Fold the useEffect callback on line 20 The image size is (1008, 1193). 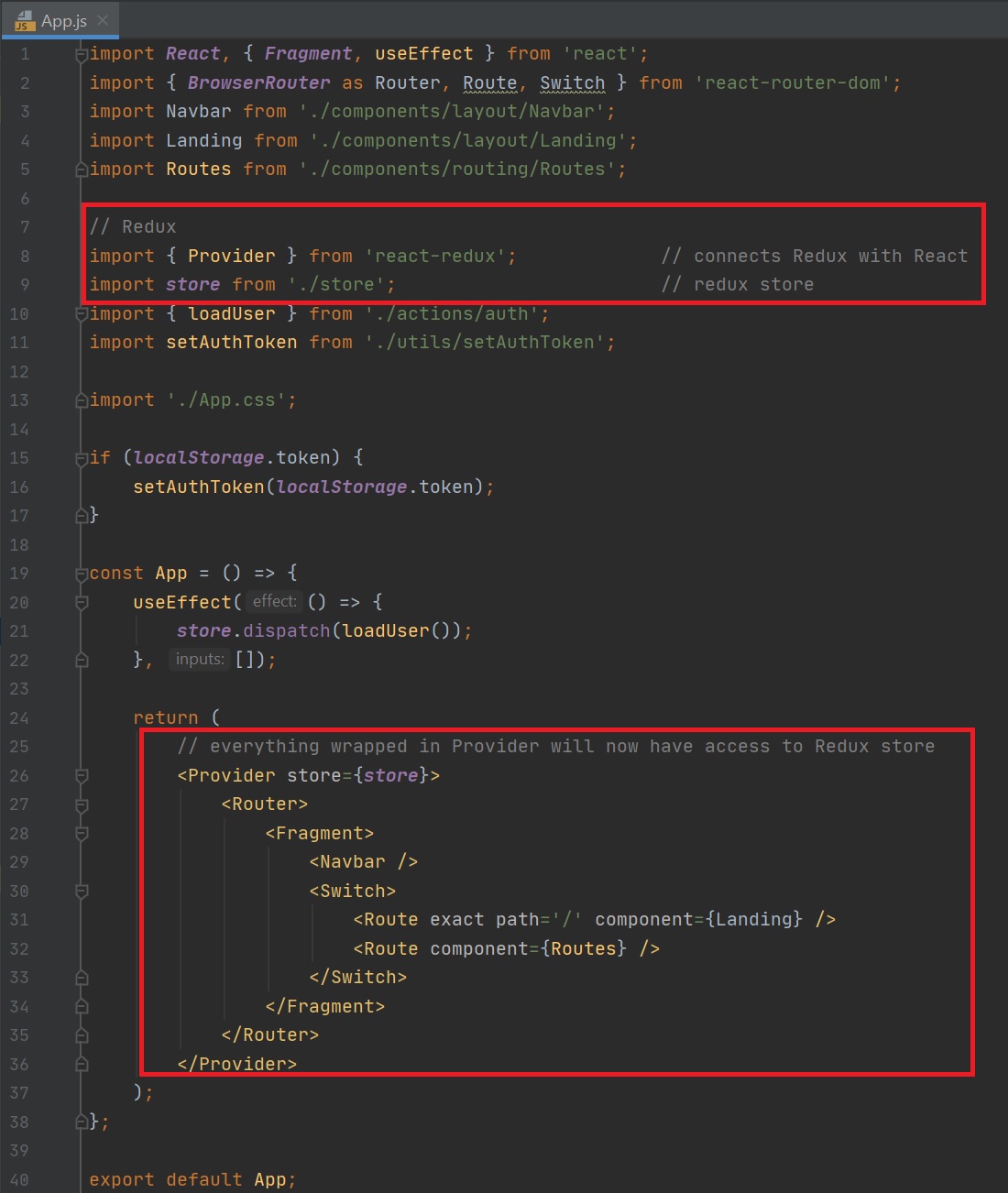(x=82, y=602)
